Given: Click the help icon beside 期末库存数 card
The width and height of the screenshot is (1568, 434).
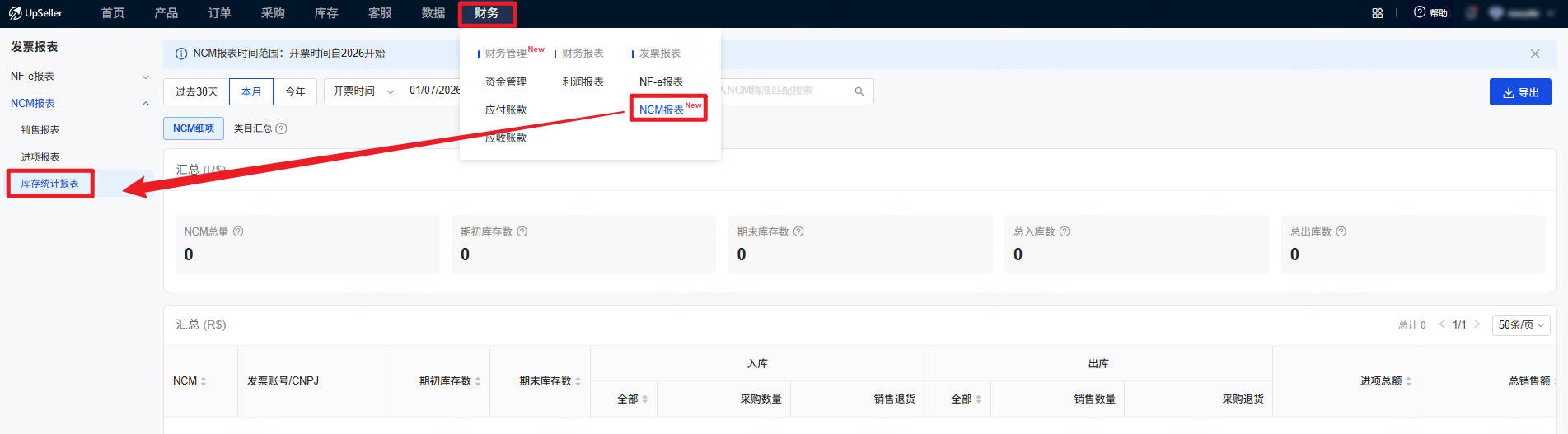Looking at the screenshot, I should click(x=798, y=231).
